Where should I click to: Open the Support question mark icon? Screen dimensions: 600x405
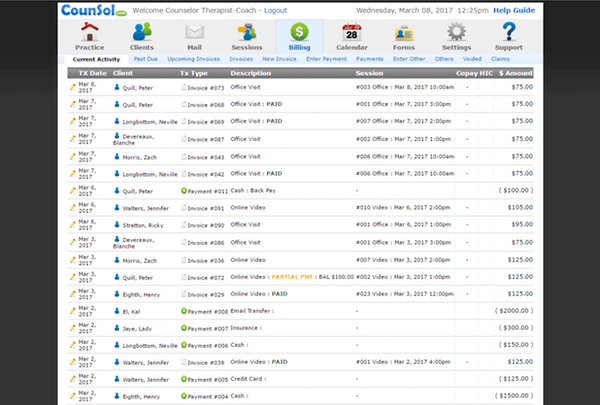(509, 32)
